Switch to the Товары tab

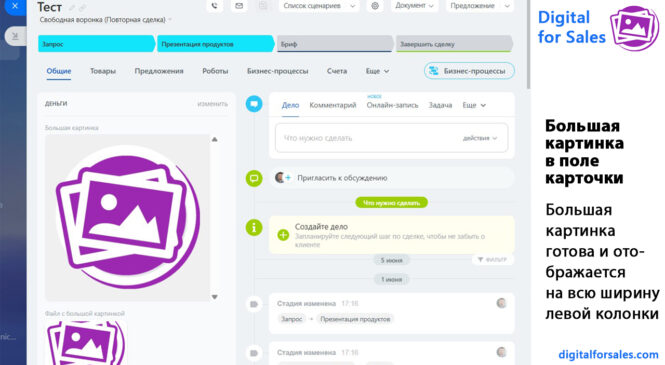[x=103, y=71]
